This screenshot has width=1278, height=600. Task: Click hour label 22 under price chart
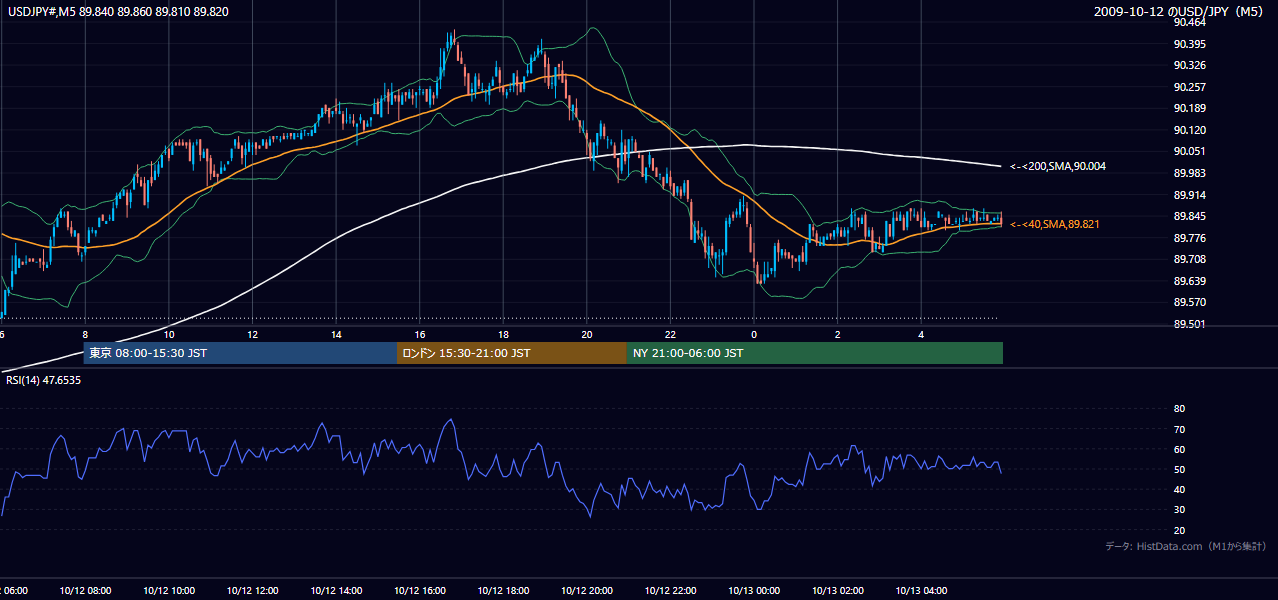tap(670, 334)
